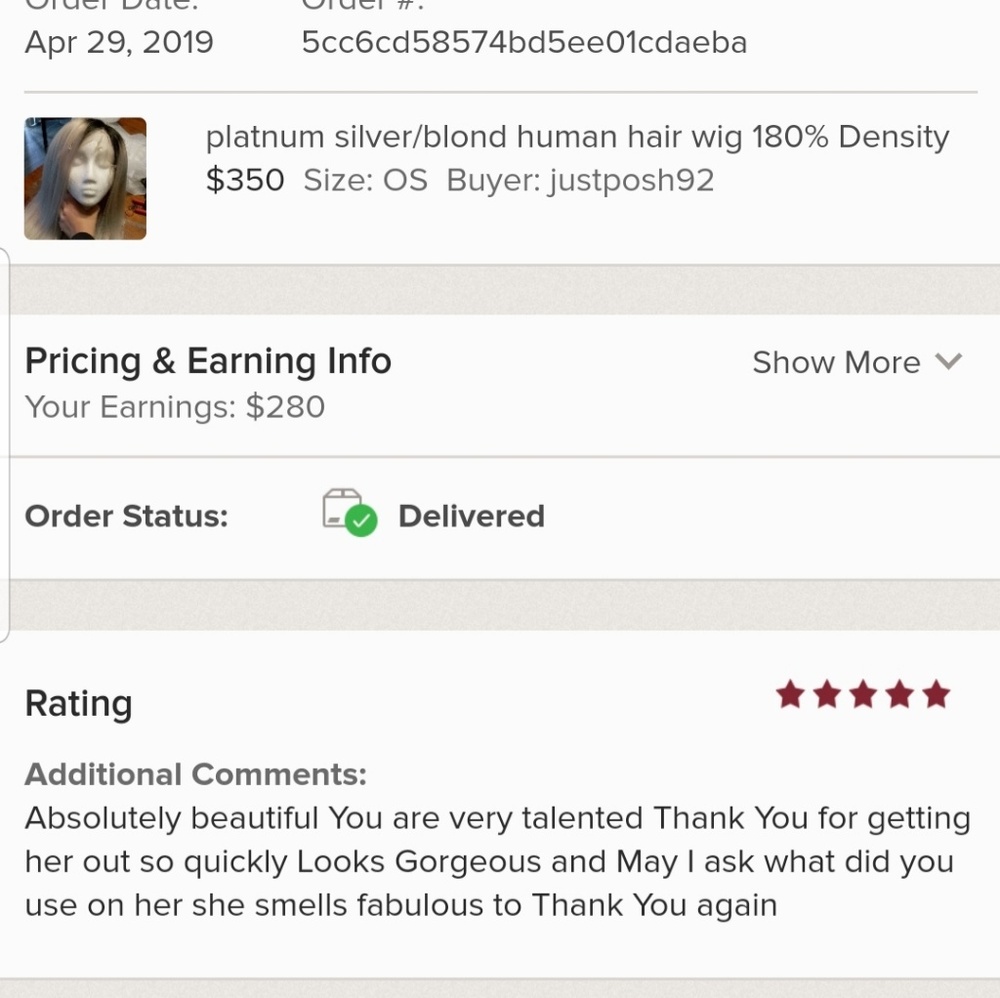The height and width of the screenshot is (998, 1000).
Task: Click the Rating section heading
Action: 78,703
